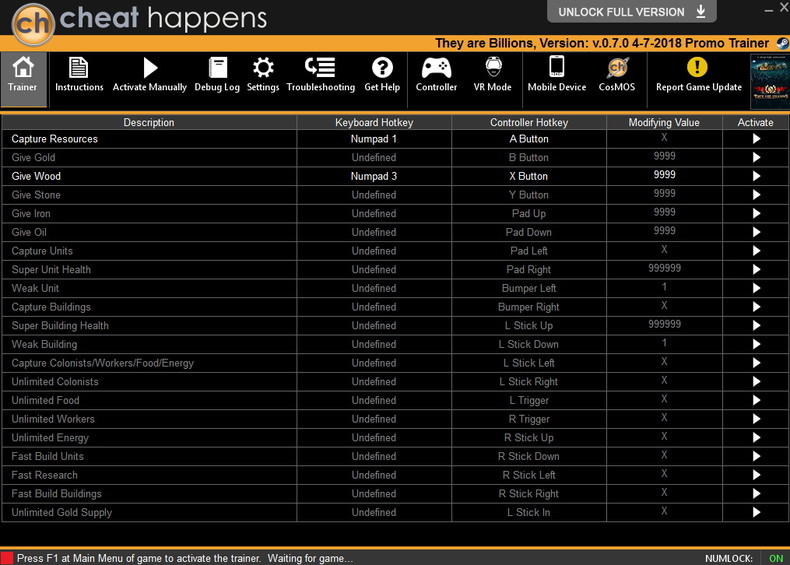790x565 pixels.
Task: Activate Unlimited Gold Supply arrow
Action: [756, 512]
